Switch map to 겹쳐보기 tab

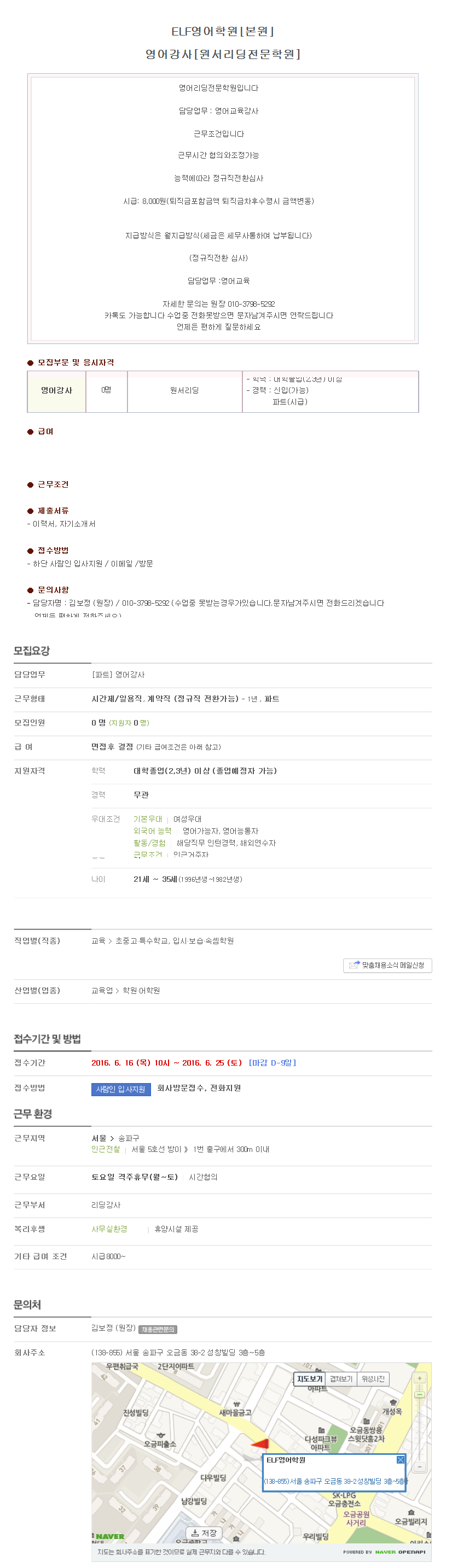341,1379
